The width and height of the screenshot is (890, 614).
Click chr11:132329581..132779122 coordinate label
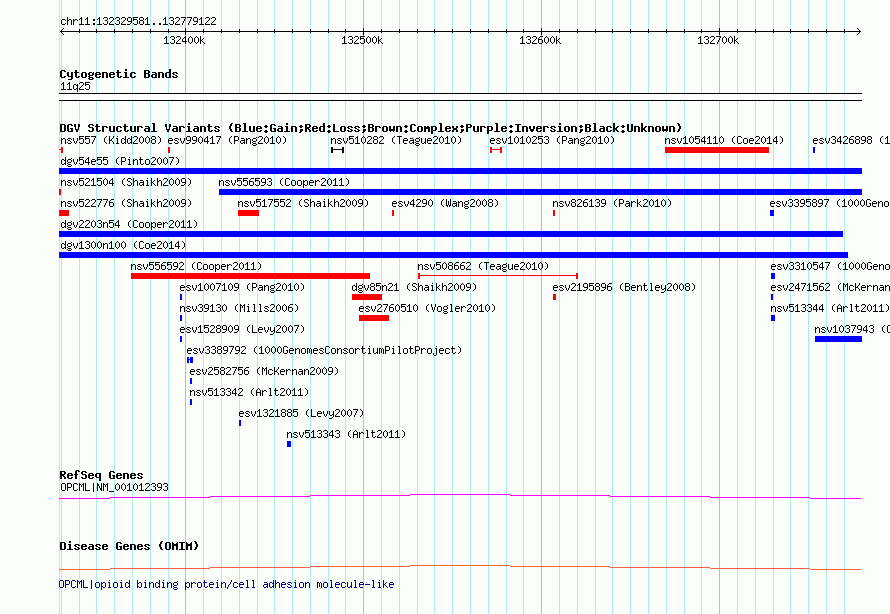coord(138,21)
